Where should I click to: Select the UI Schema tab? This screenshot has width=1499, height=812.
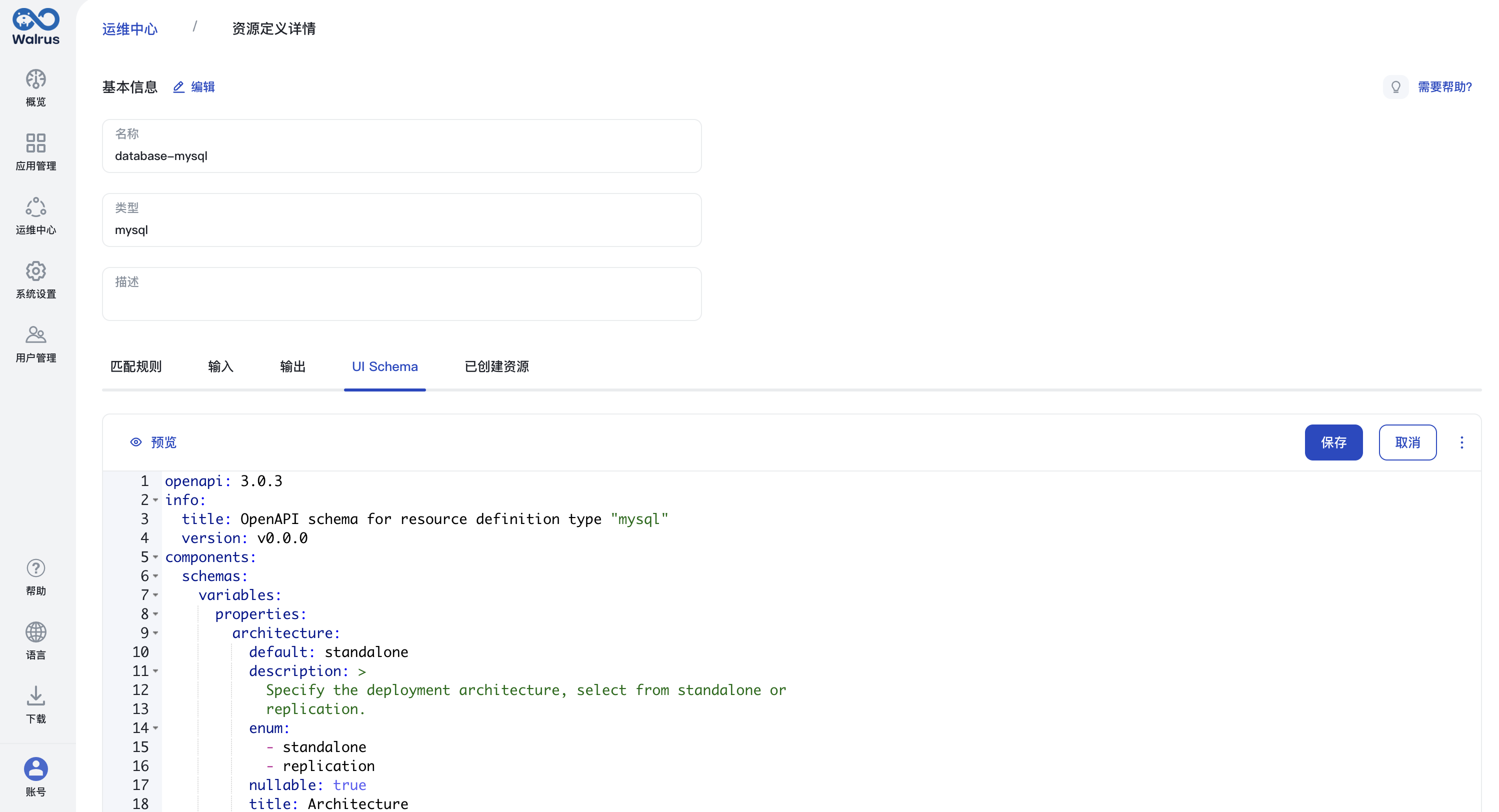coord(384,366)
